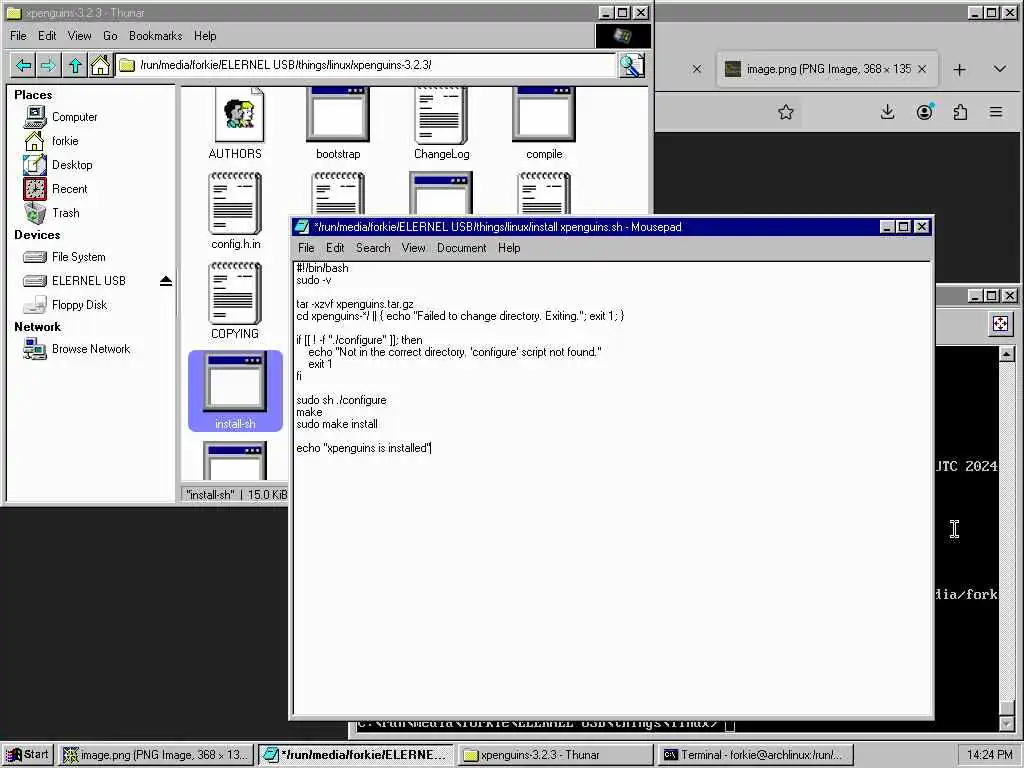Open Mousepad Document menu

(462, 248)
